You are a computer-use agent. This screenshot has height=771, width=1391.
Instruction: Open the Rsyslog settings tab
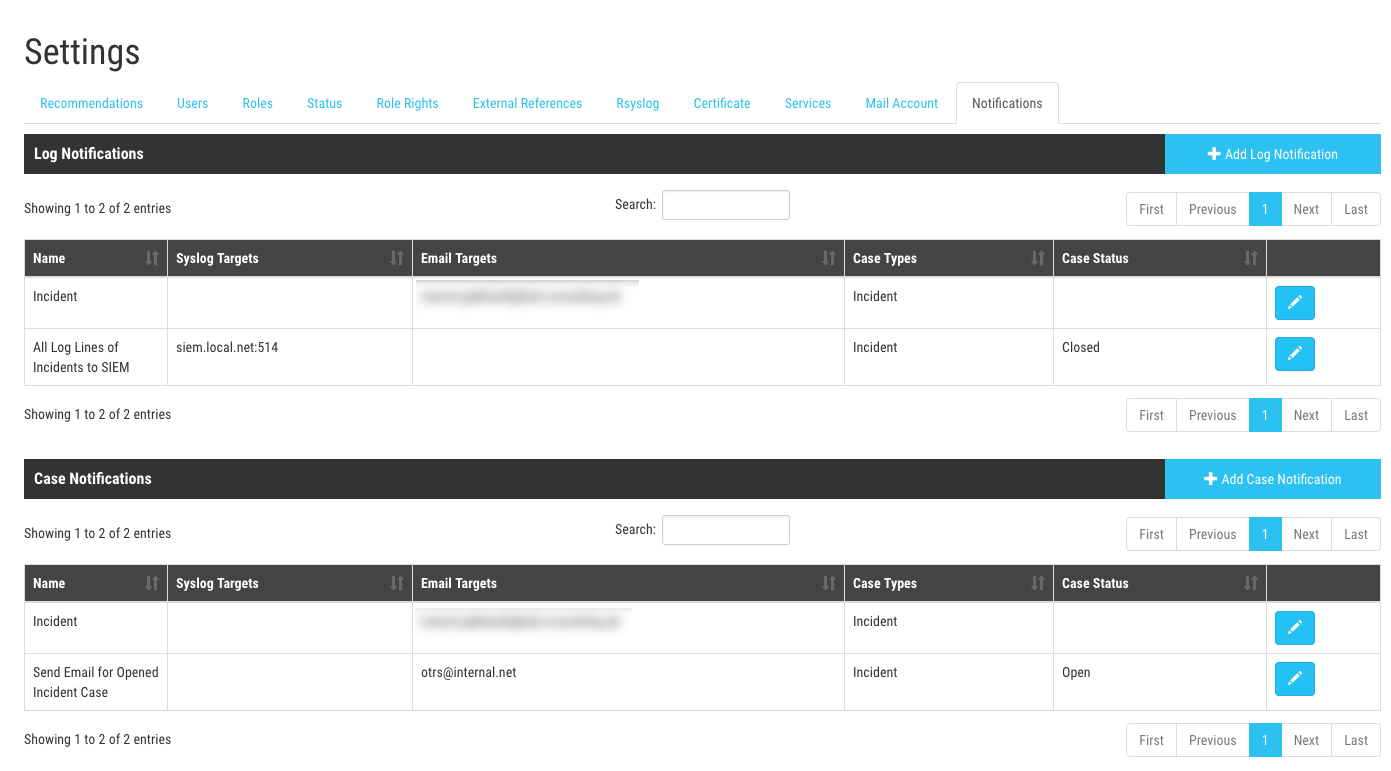tap(637, 103)
